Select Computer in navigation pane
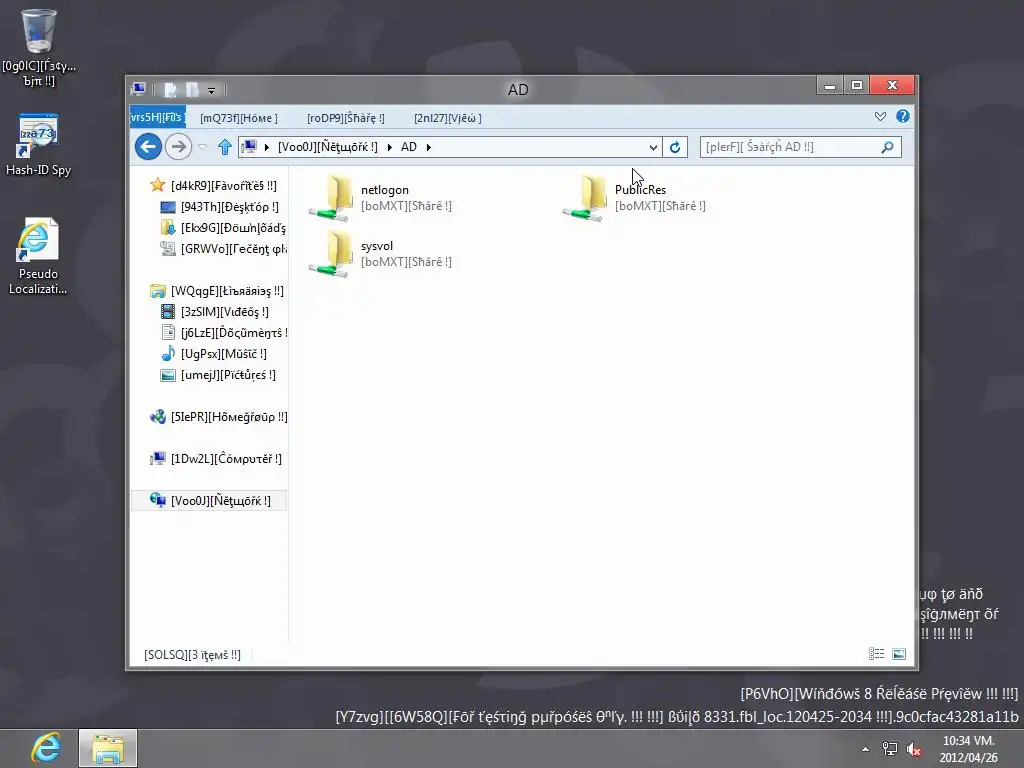This screenshot has width=1024, height=768. [216, 458]
